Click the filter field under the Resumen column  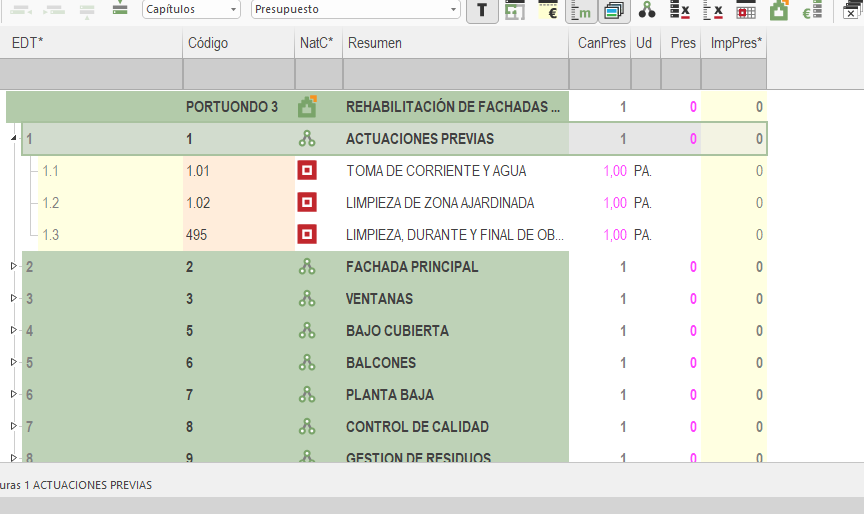455,75
